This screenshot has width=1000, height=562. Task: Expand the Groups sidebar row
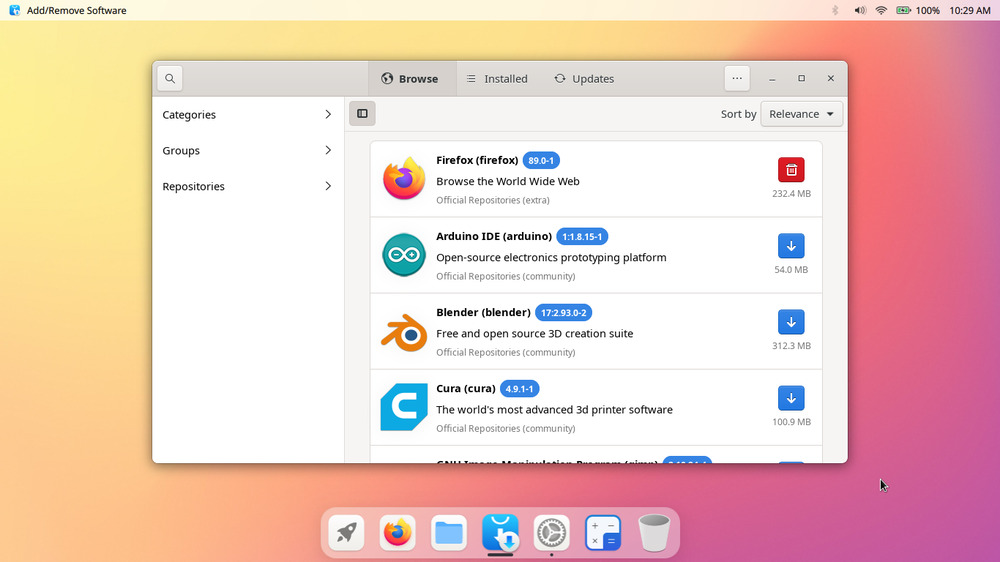[x=247, y=151]
